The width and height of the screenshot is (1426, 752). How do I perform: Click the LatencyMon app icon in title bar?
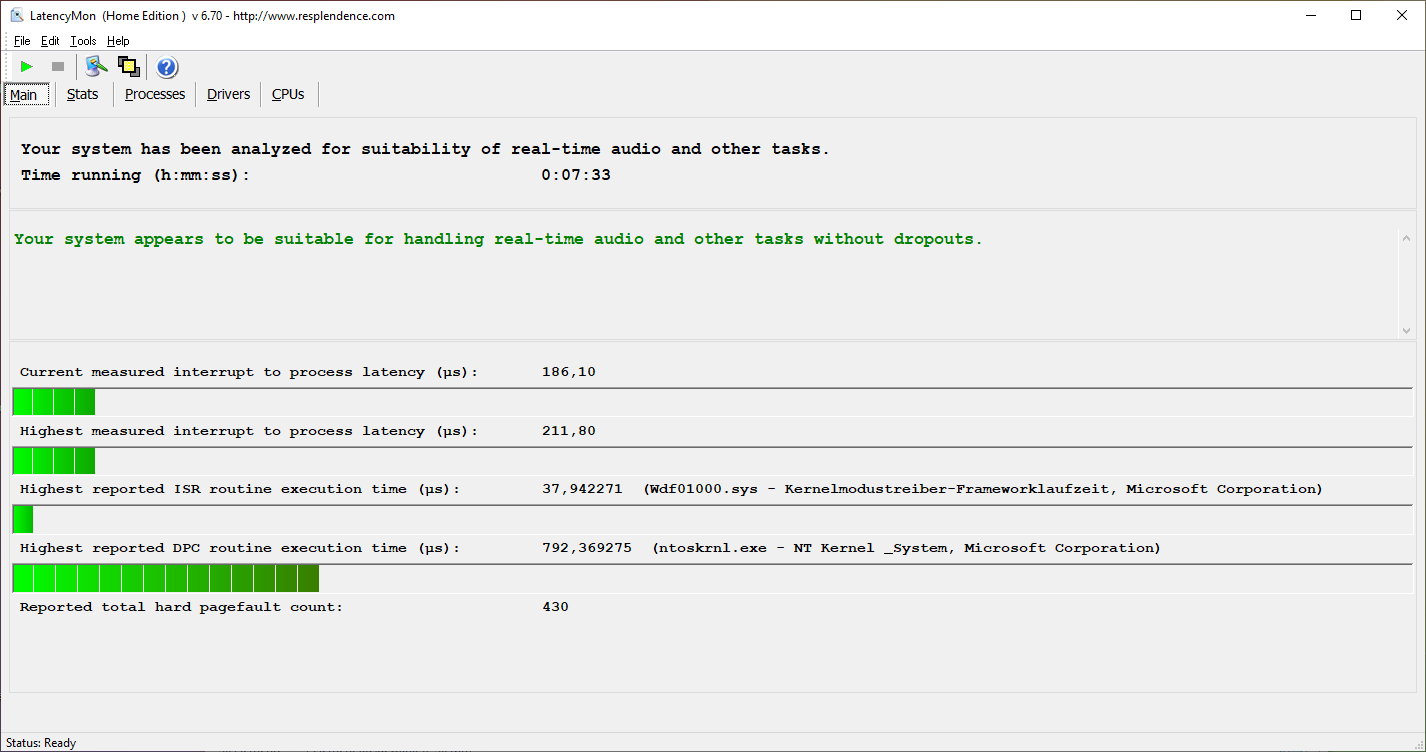click(x=17, y=15)
